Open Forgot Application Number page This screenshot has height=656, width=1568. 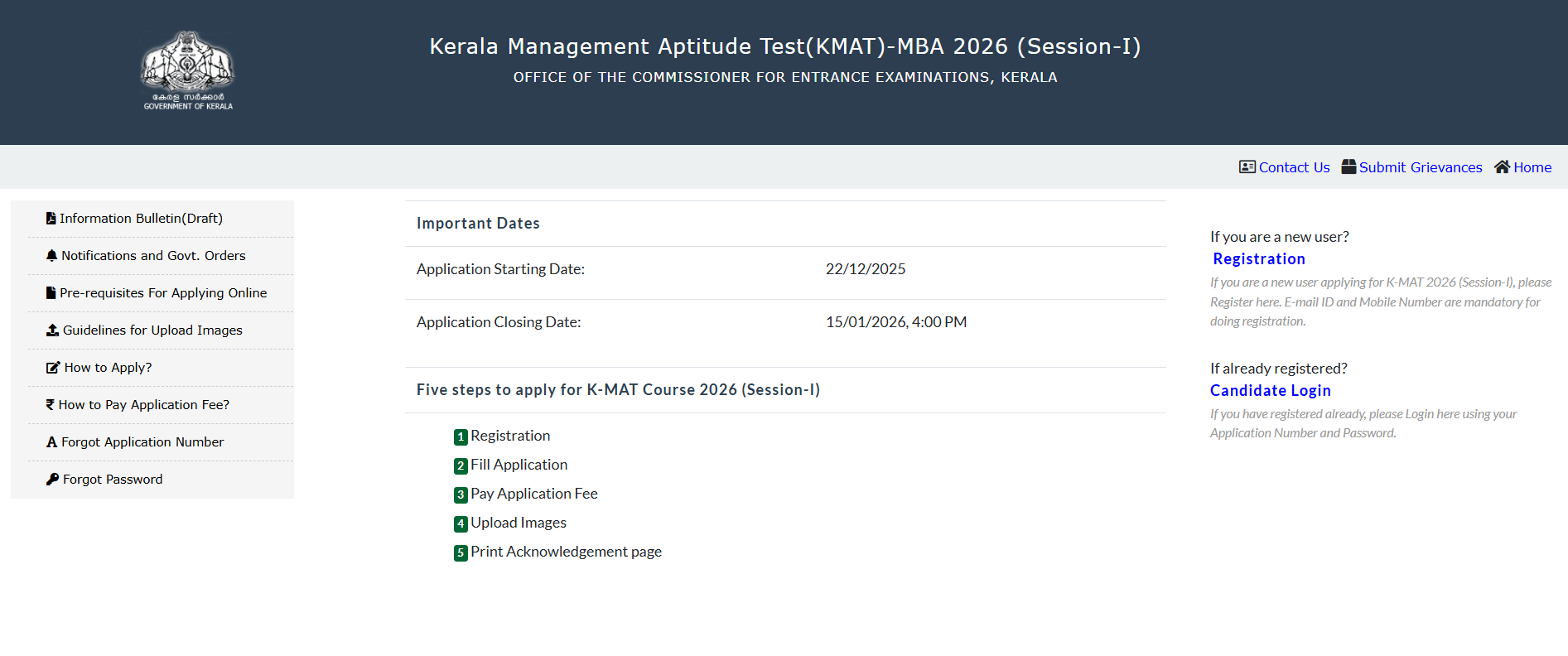point(142,442)
